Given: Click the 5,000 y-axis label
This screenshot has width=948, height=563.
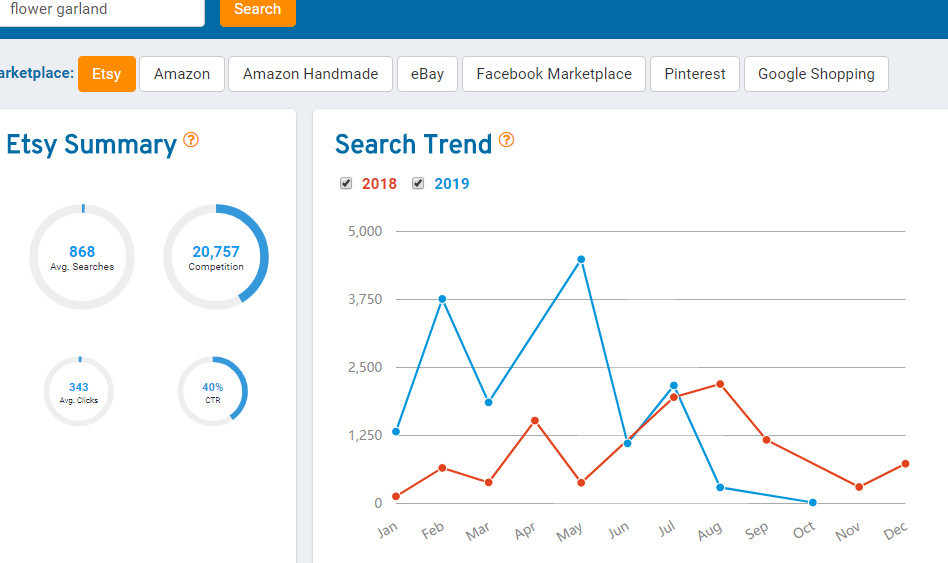Looking at the screenshot, I should 365,231.
